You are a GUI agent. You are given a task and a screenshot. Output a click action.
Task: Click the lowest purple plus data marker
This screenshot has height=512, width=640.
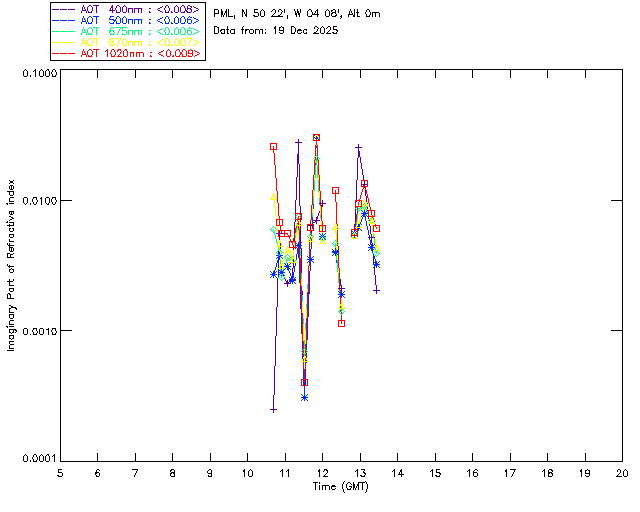(x=273, y=410)
